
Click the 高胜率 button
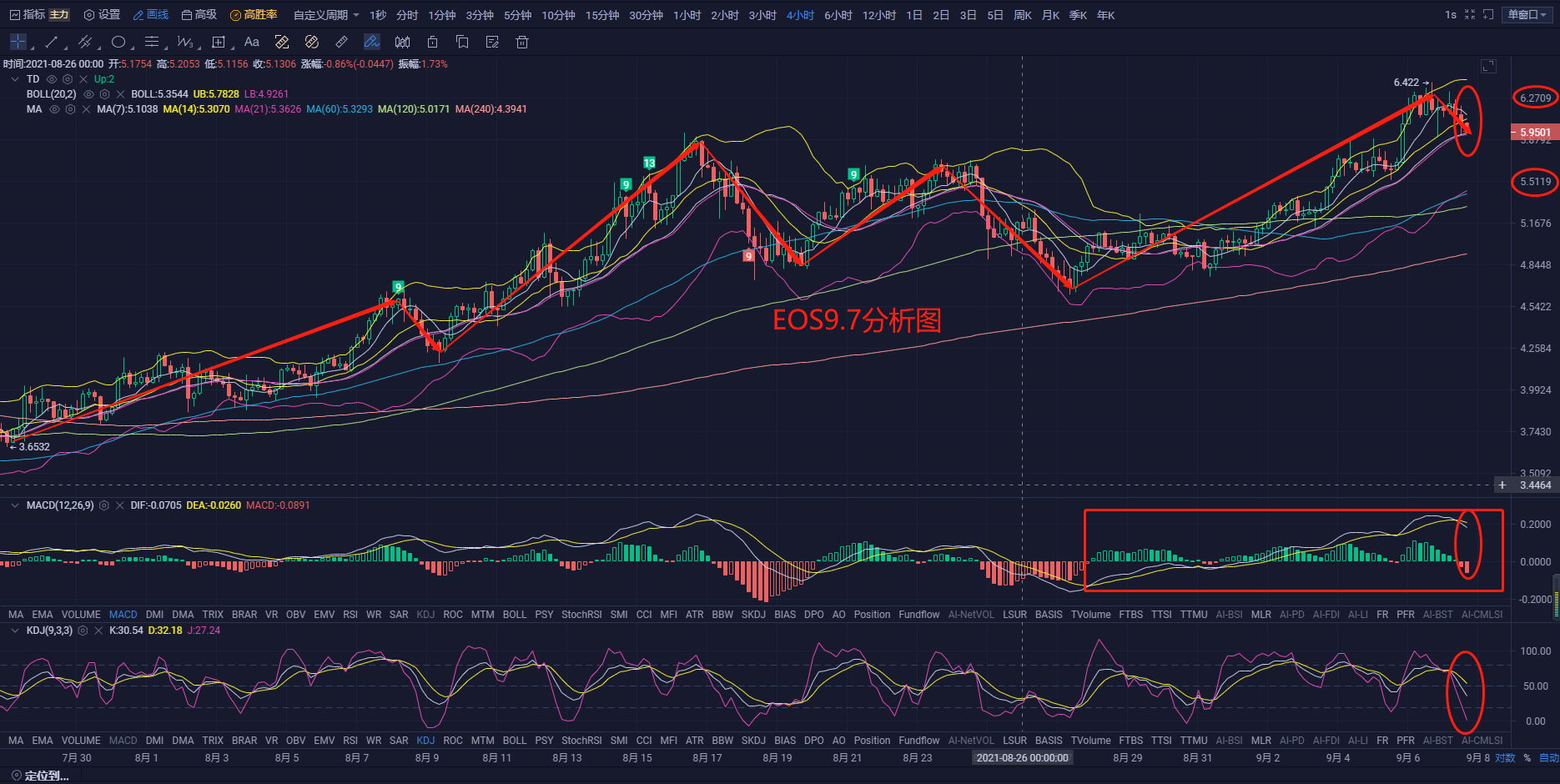254,15
